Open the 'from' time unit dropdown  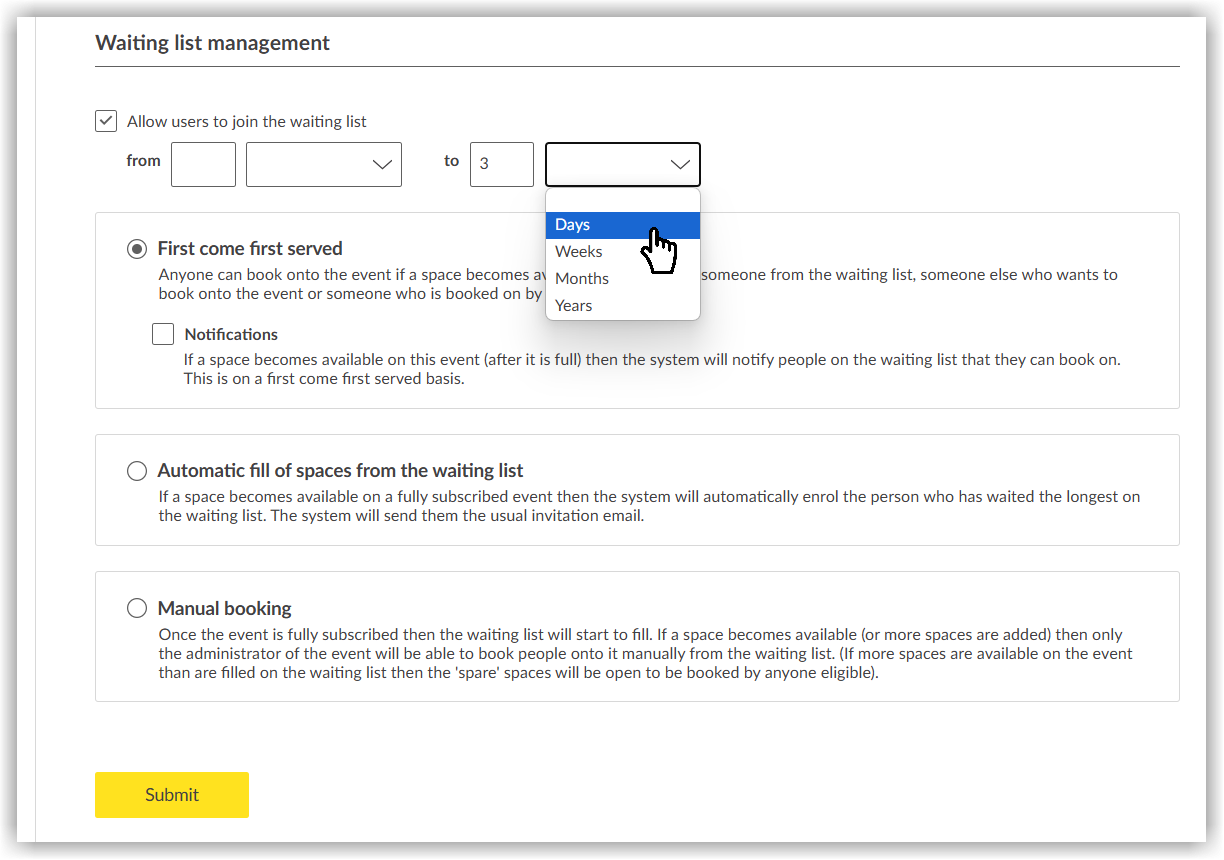pyautogui.click(x=324, y=164)
